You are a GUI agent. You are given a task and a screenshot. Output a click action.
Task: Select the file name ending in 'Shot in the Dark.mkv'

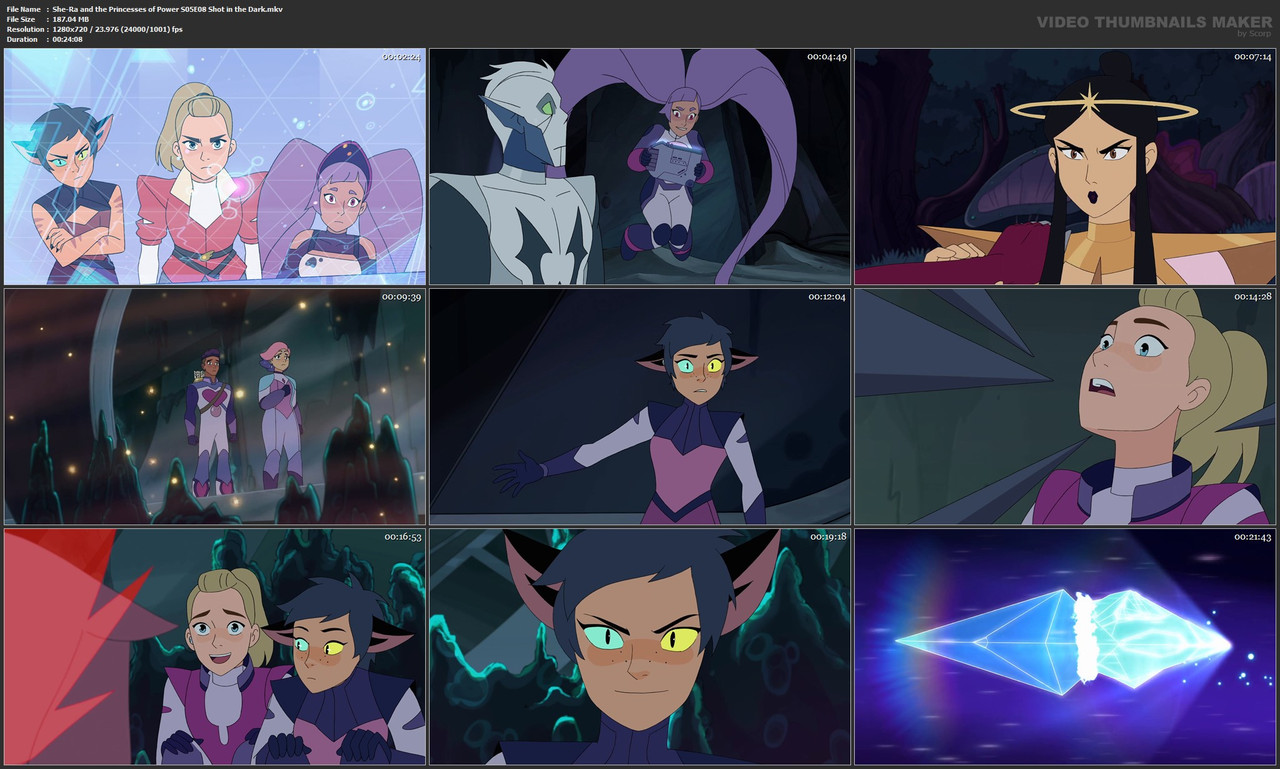[168, 9]
